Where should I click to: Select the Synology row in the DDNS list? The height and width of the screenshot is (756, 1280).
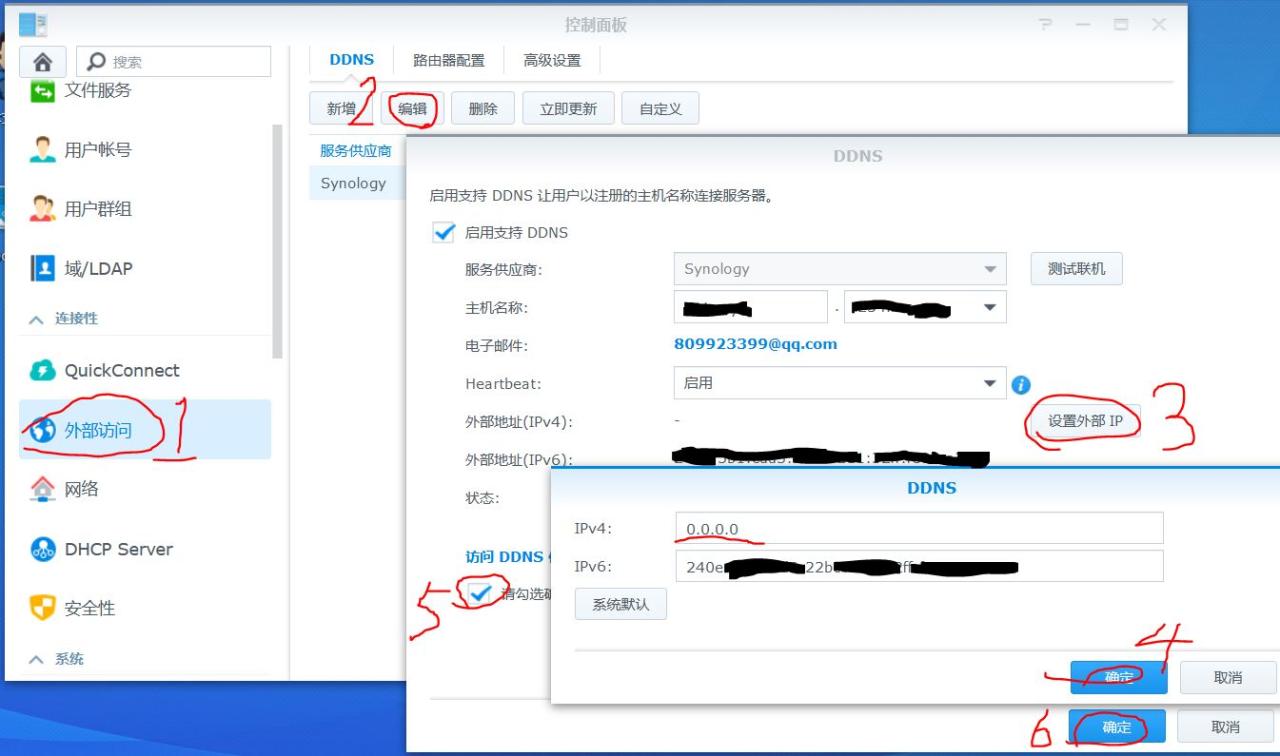[357, 183]
